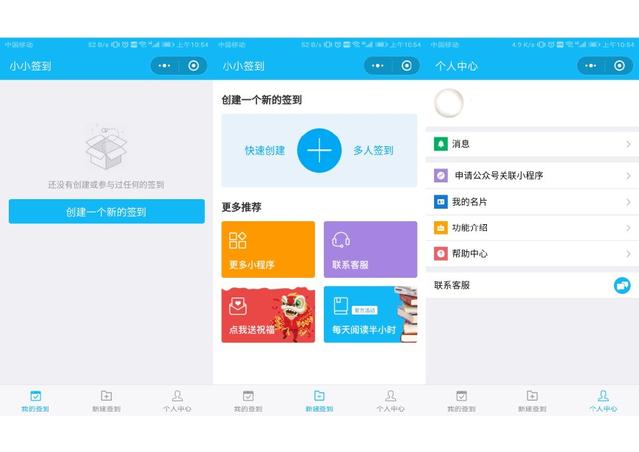Click the 个人中心 header title

pyautogui.click(x=456, y=66)
